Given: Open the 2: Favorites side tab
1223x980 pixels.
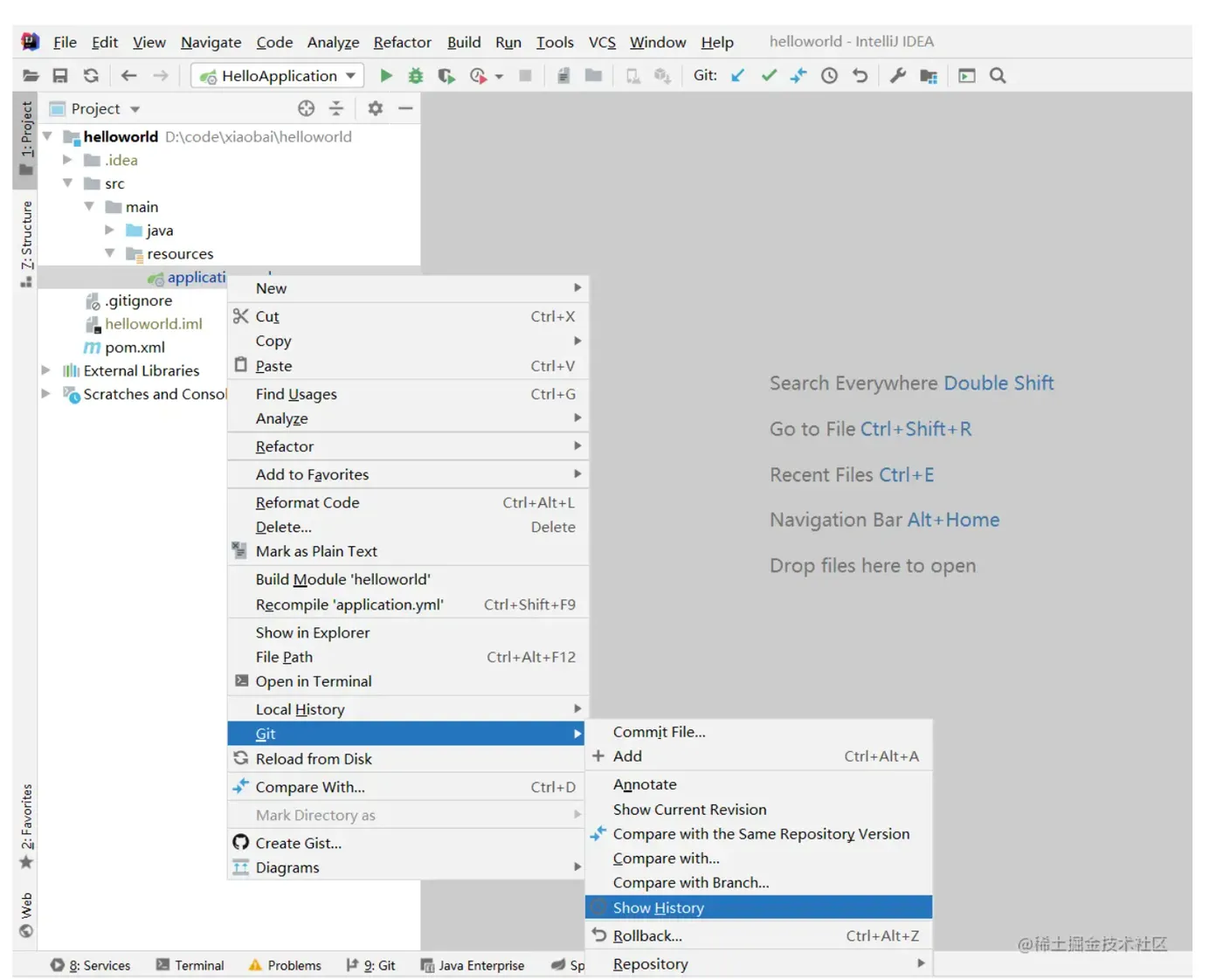Looking at the screenshot, I should 26,826.
